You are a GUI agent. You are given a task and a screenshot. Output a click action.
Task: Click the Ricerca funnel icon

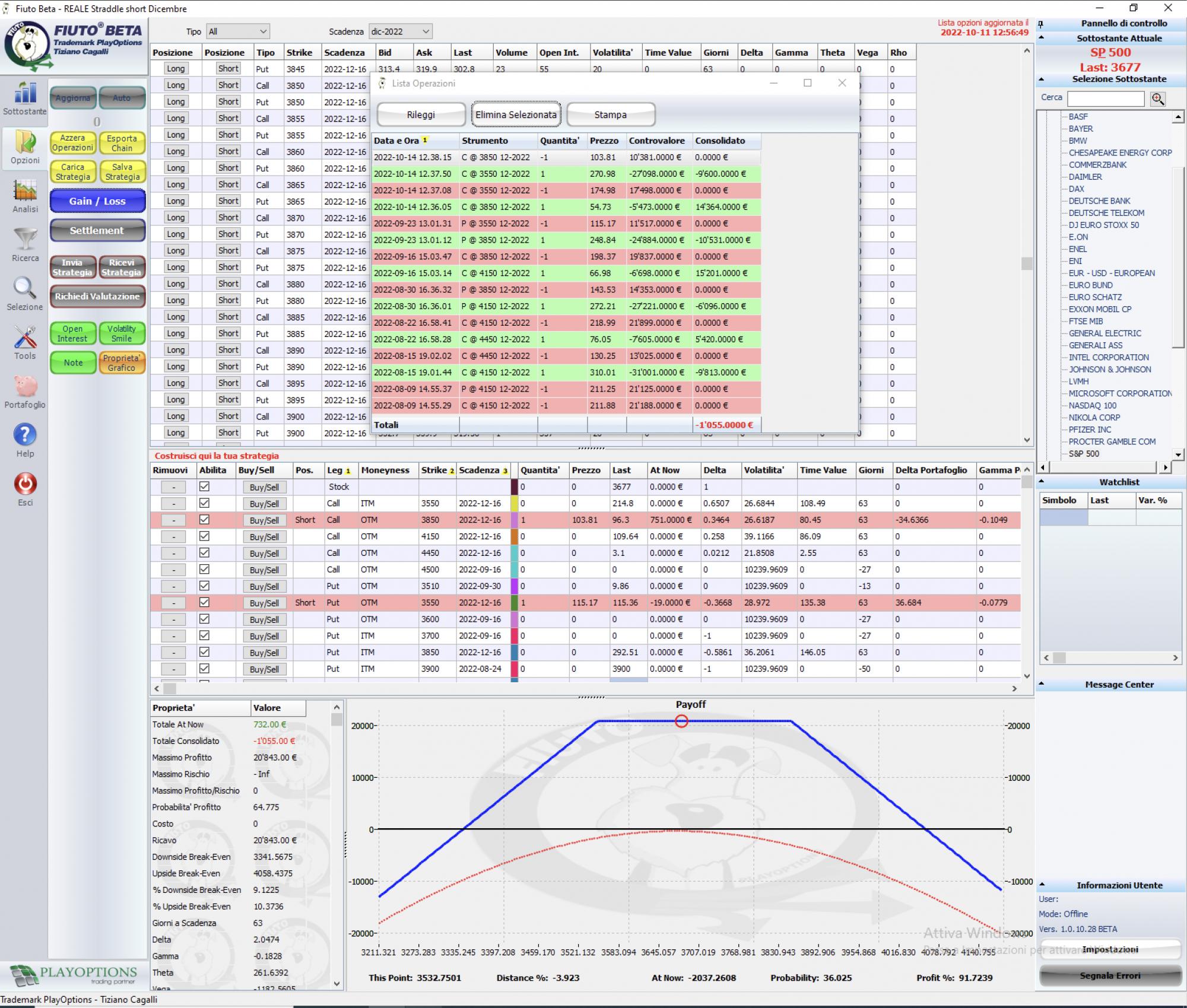(25, 240)
